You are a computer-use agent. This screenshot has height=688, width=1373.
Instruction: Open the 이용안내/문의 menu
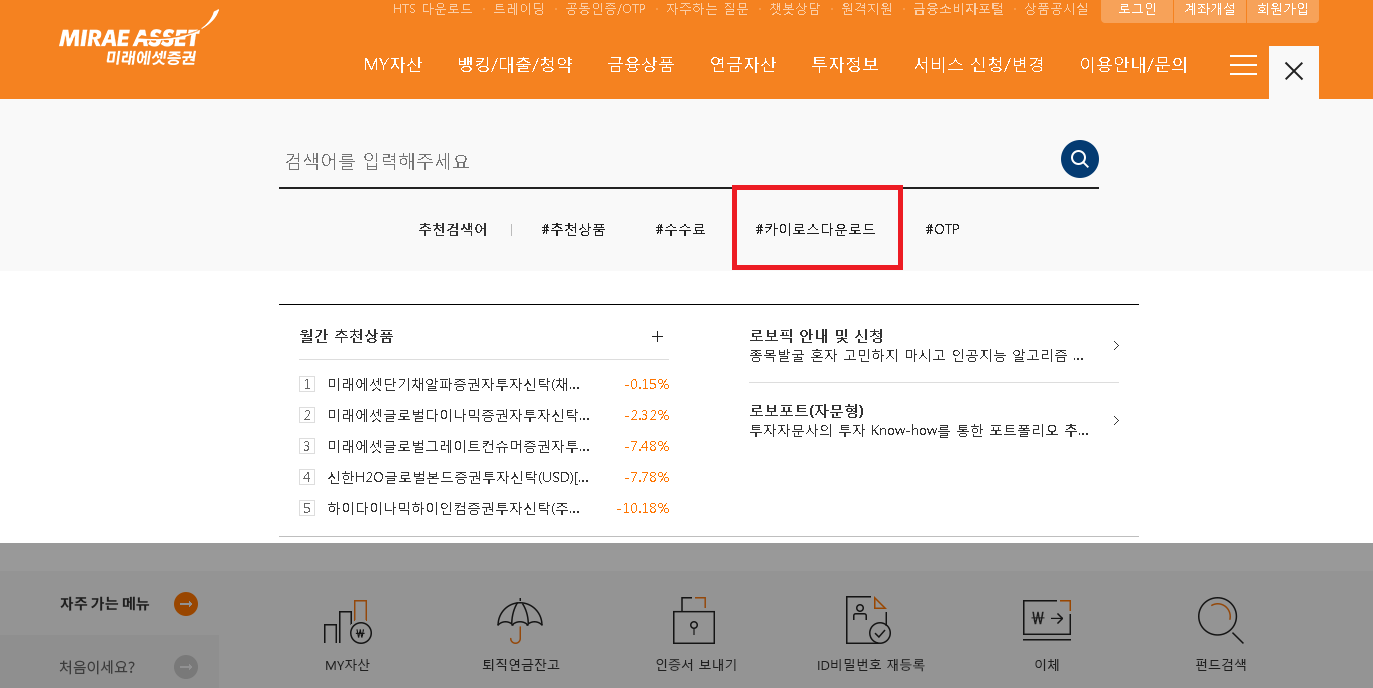[1134, 65]
